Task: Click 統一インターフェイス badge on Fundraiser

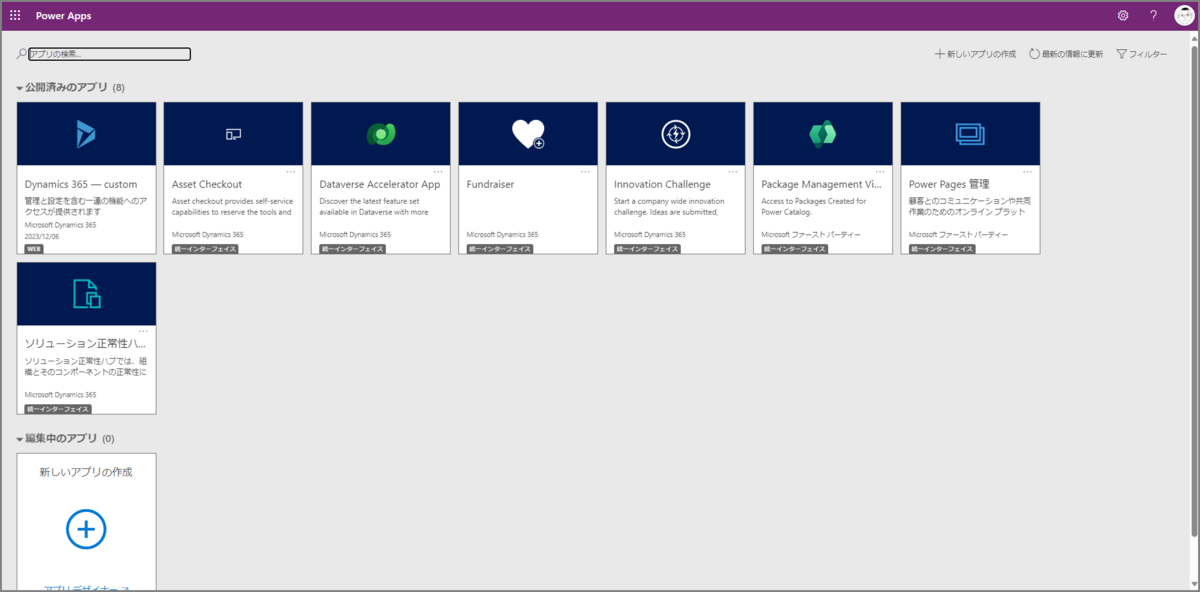Action: tap(500, 248)
